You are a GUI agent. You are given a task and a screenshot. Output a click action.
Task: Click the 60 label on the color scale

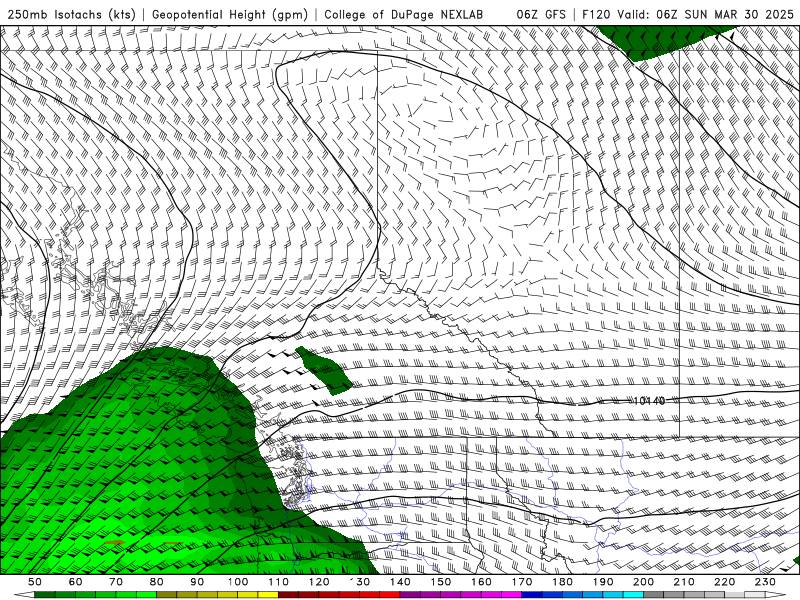(x=75, y=582)
